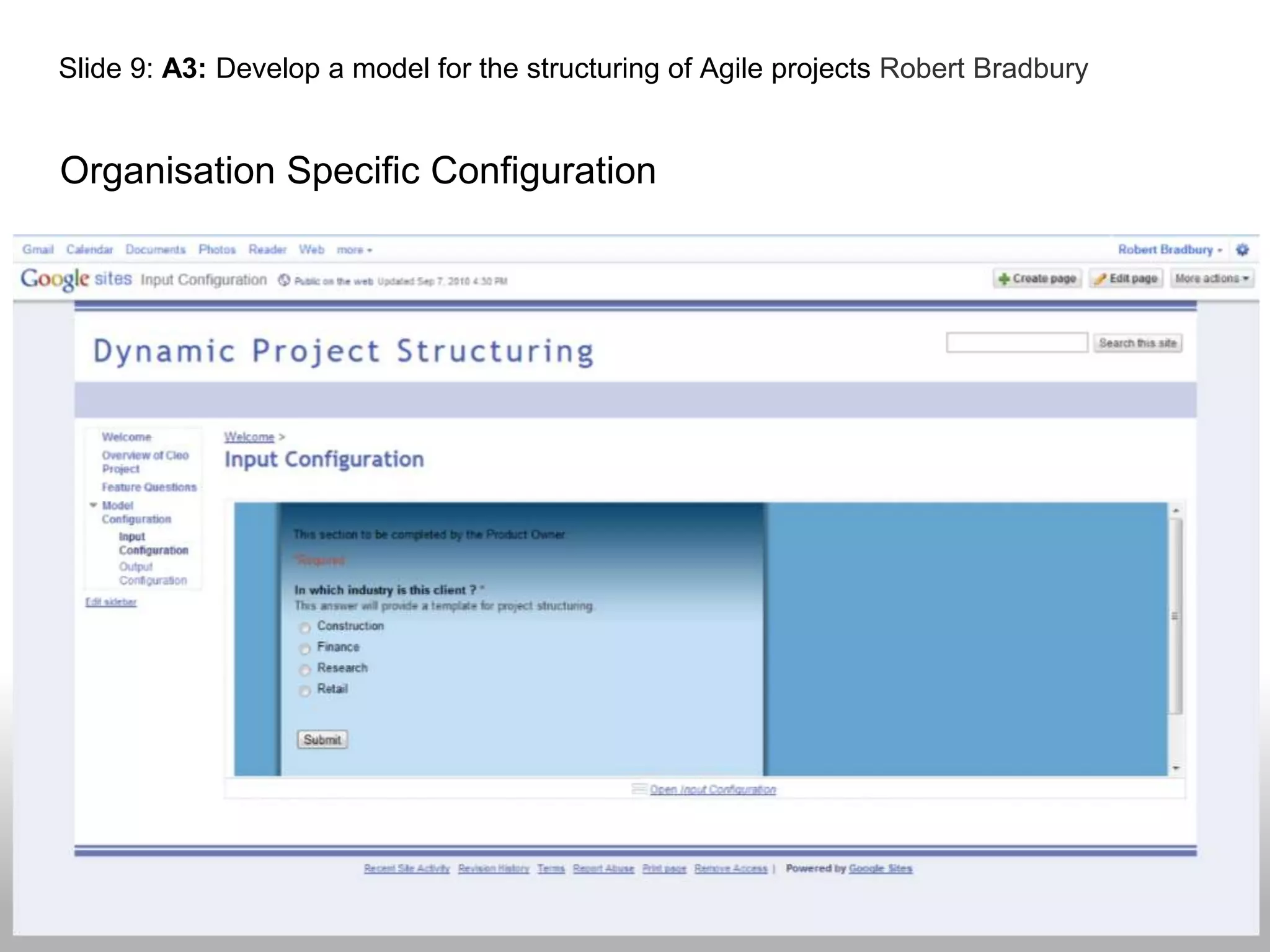This screenshot has width=1270, height=952.
Task: Submit the industry form
Action: click(322, 739)
